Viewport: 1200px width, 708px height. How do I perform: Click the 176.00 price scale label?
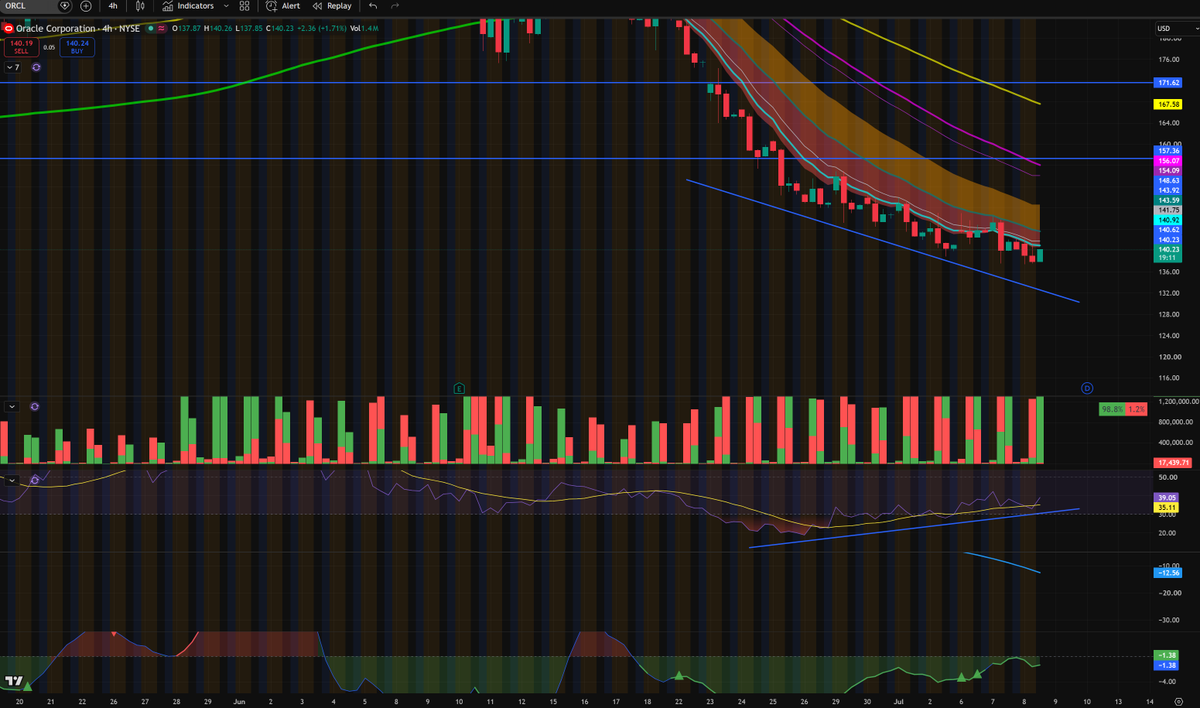[x=1169, y=60]
